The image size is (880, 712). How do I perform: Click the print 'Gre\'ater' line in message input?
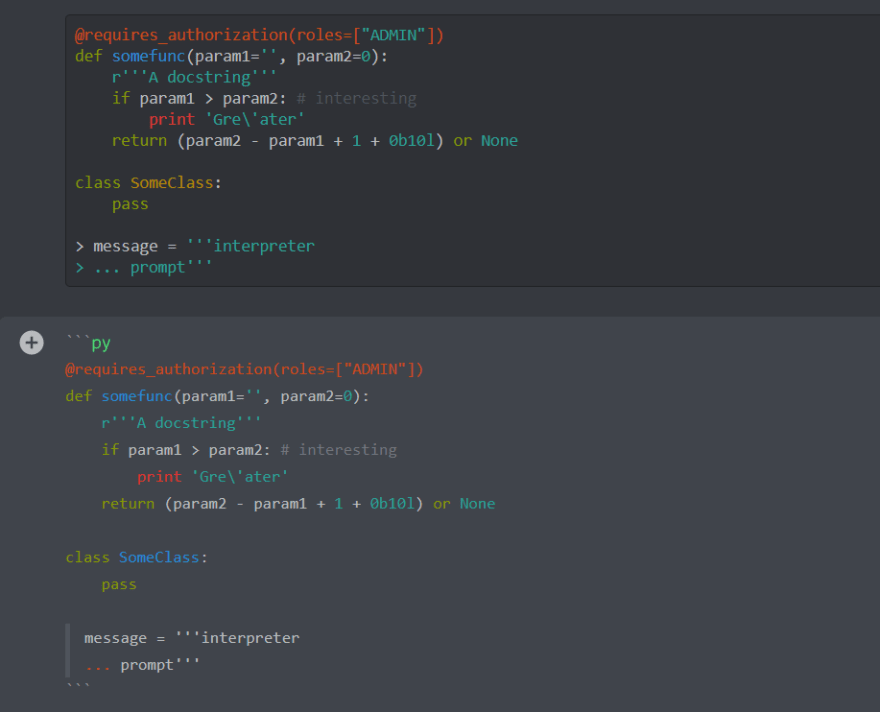pos(213,476)
